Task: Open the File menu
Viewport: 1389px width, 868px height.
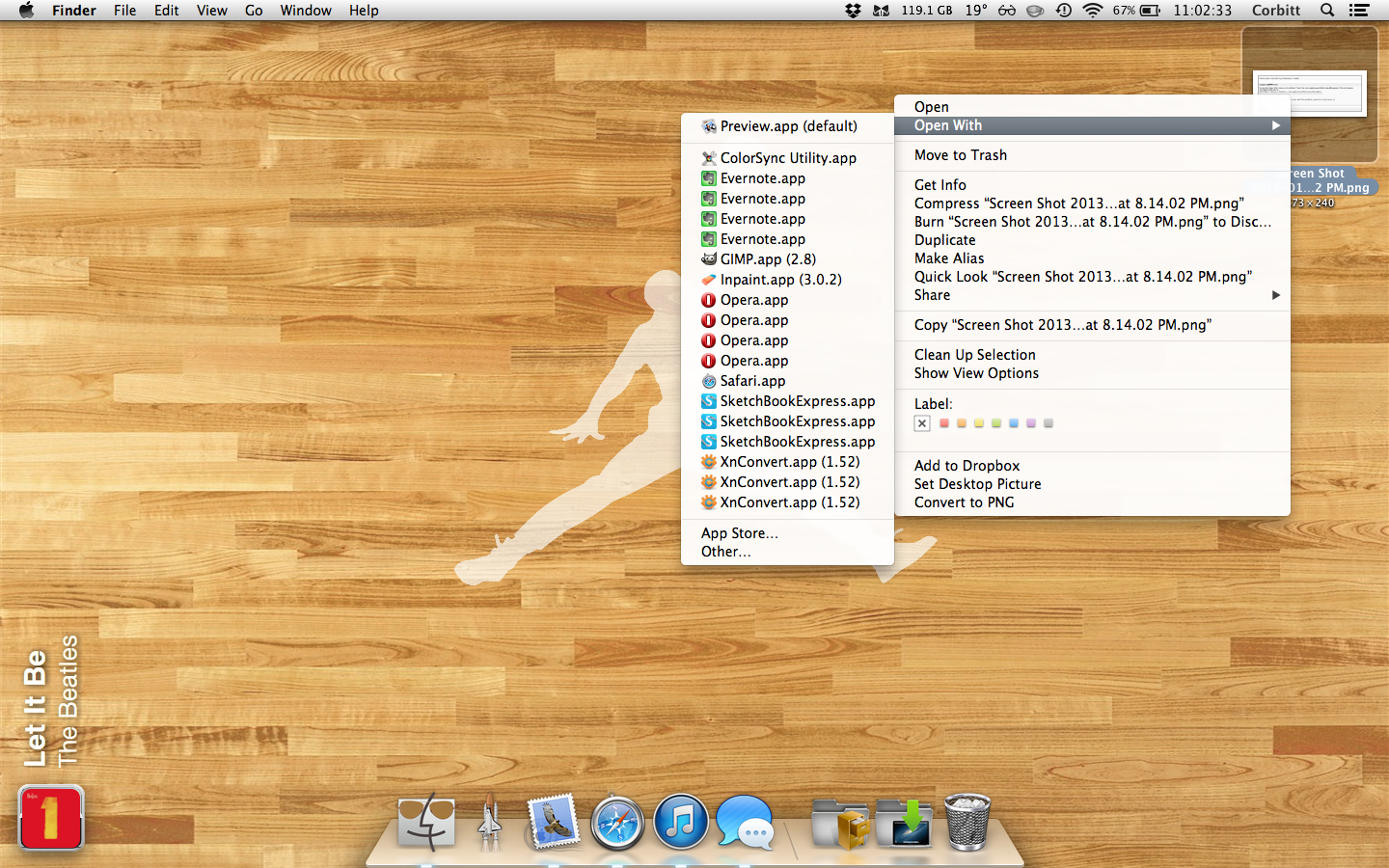Action: 125,11
